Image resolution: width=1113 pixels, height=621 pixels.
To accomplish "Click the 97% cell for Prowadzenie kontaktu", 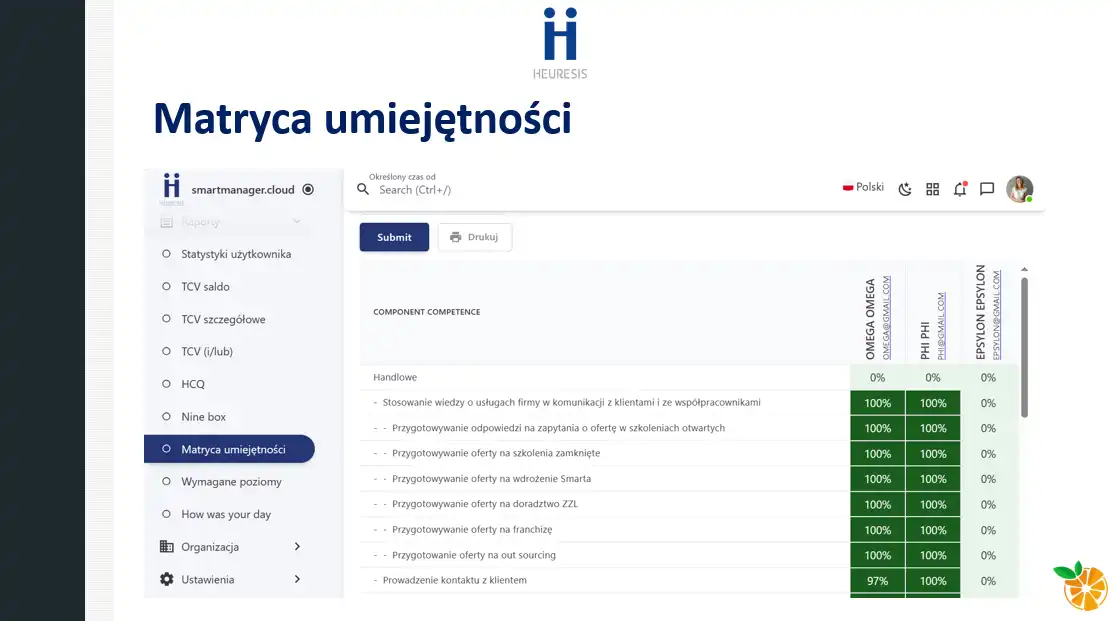I will pos(877,581).
